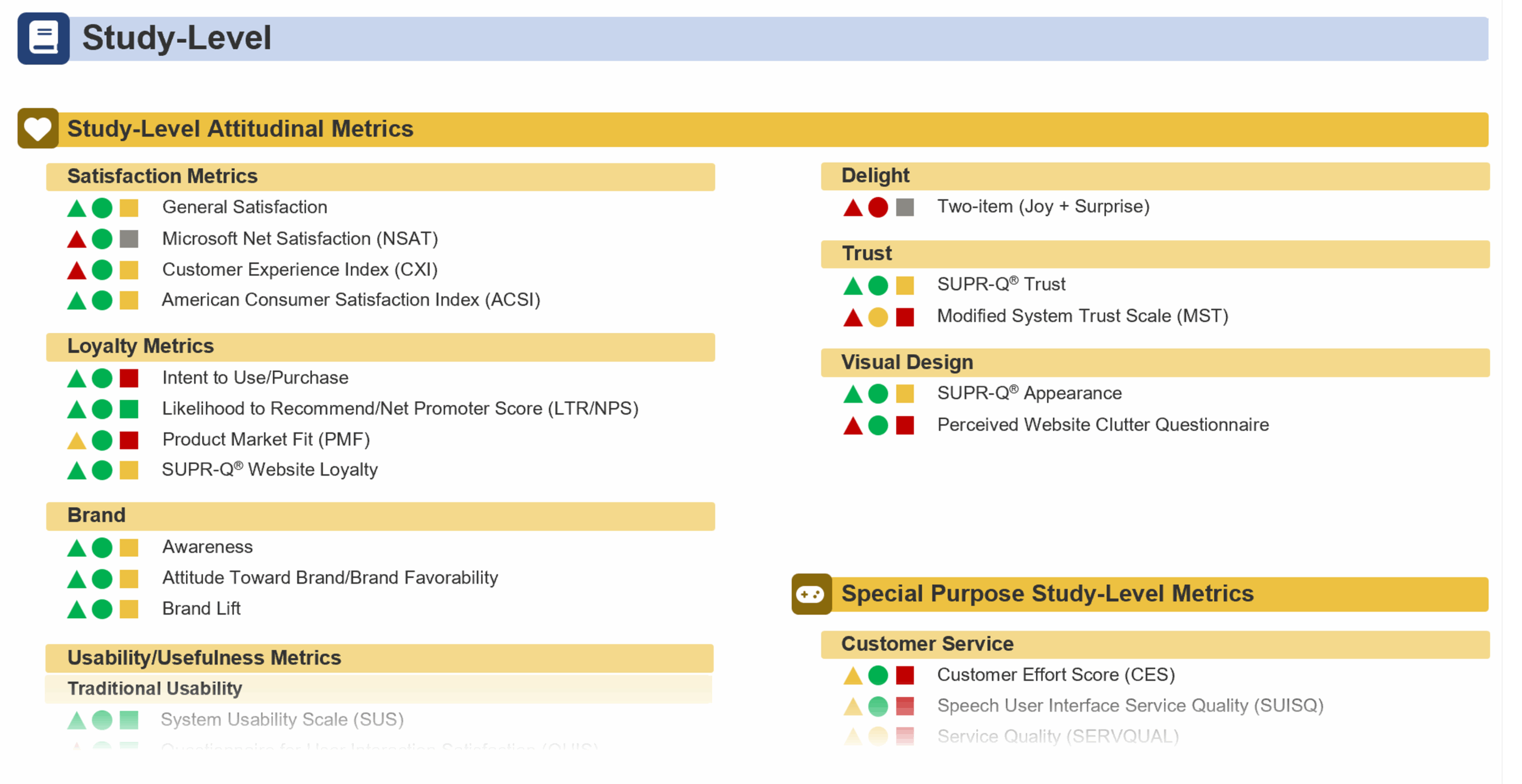Open the Perceived Website Clutter Questionnaire entry
This screenshot has height=784, width=1522.
click(1103, 425)
